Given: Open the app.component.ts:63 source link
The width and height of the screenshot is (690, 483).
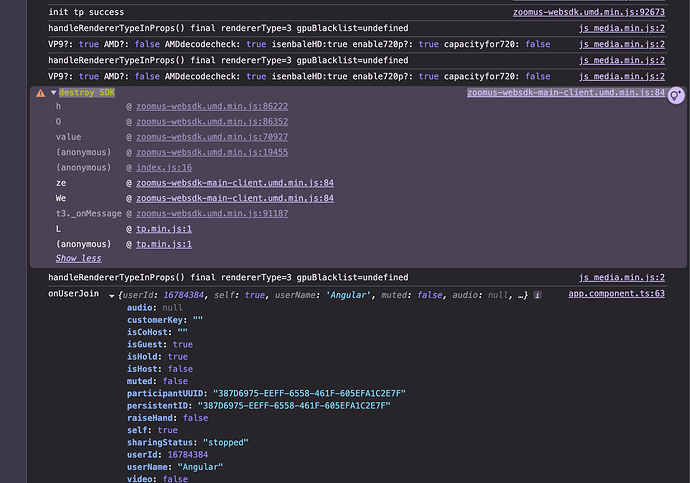Looking at the screenshot, I should (617, 293).
